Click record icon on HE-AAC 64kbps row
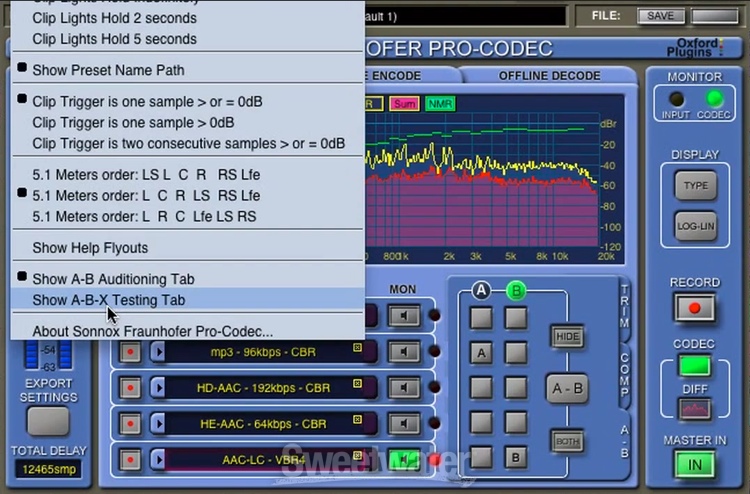Viewport: 750px width, 494px height. pos(130,424)
